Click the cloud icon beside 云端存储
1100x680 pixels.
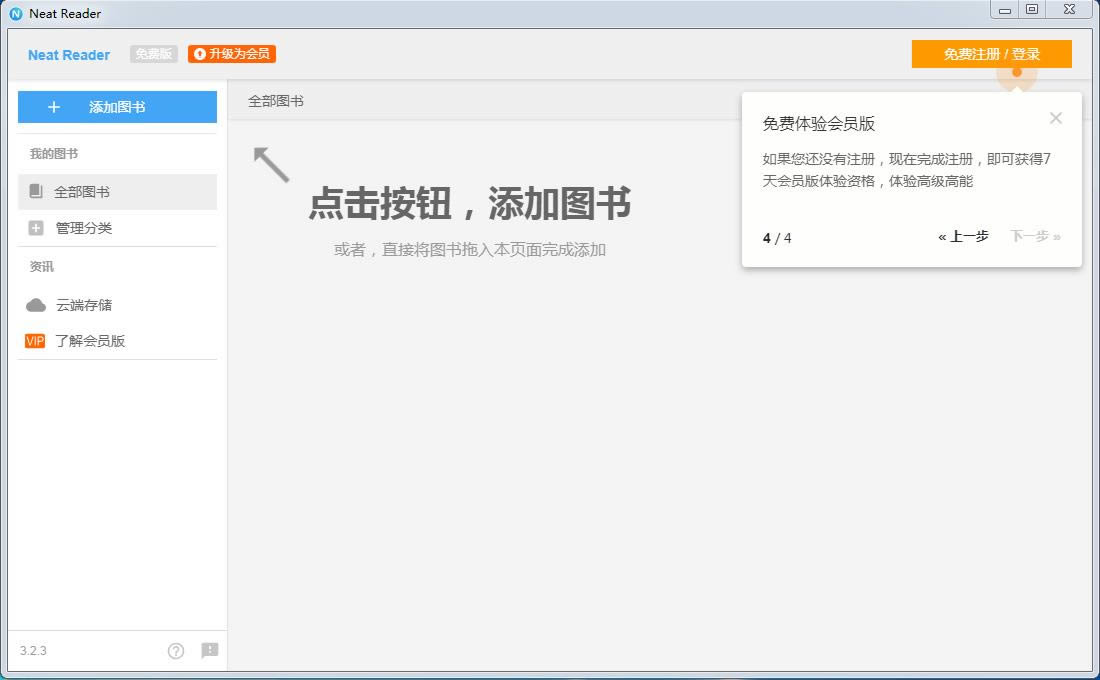[36, 305]
